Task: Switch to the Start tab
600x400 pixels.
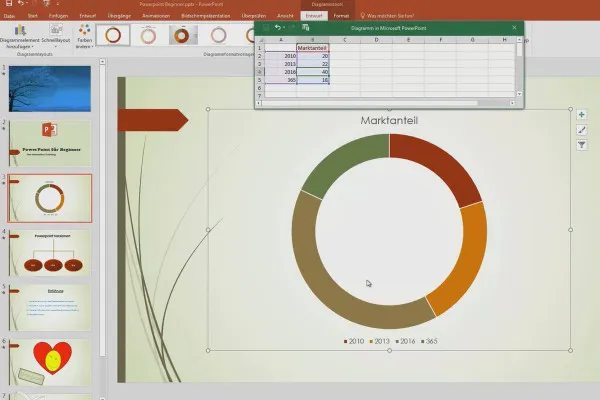Action: [x=33, y=16]
